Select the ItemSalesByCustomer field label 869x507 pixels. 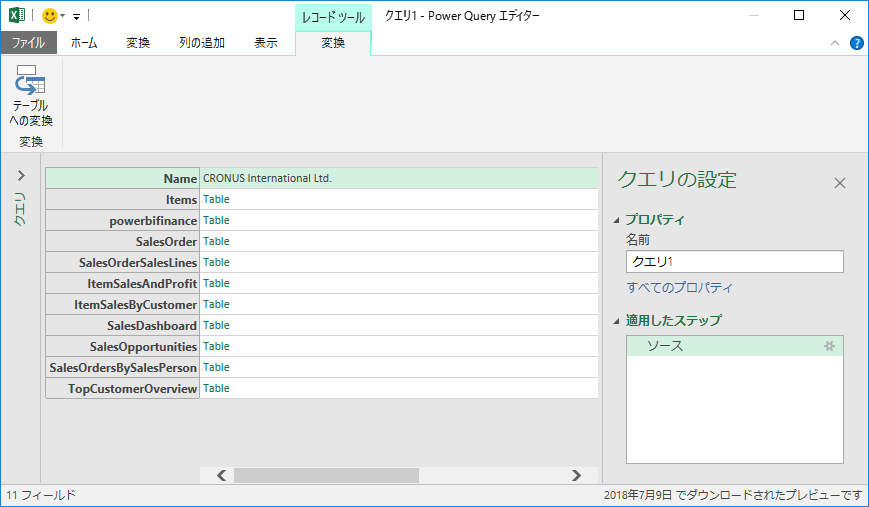122,305
